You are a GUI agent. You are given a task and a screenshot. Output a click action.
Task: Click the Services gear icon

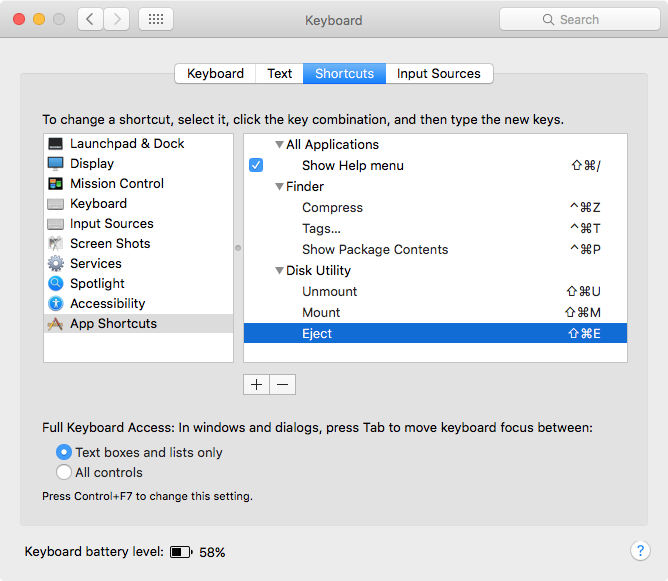tap(55, 264)
